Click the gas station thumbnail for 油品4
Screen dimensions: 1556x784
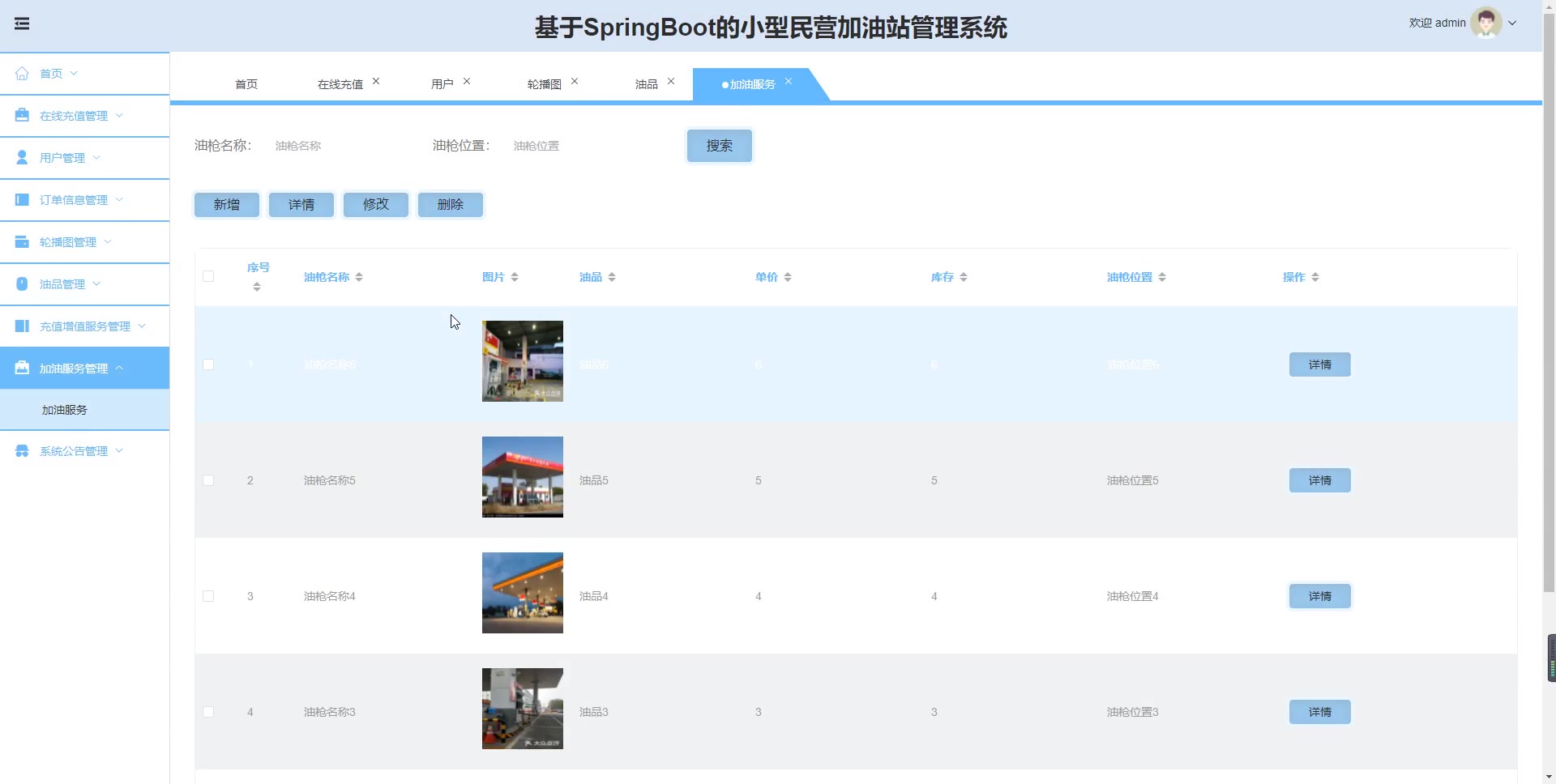click(523, 593)
